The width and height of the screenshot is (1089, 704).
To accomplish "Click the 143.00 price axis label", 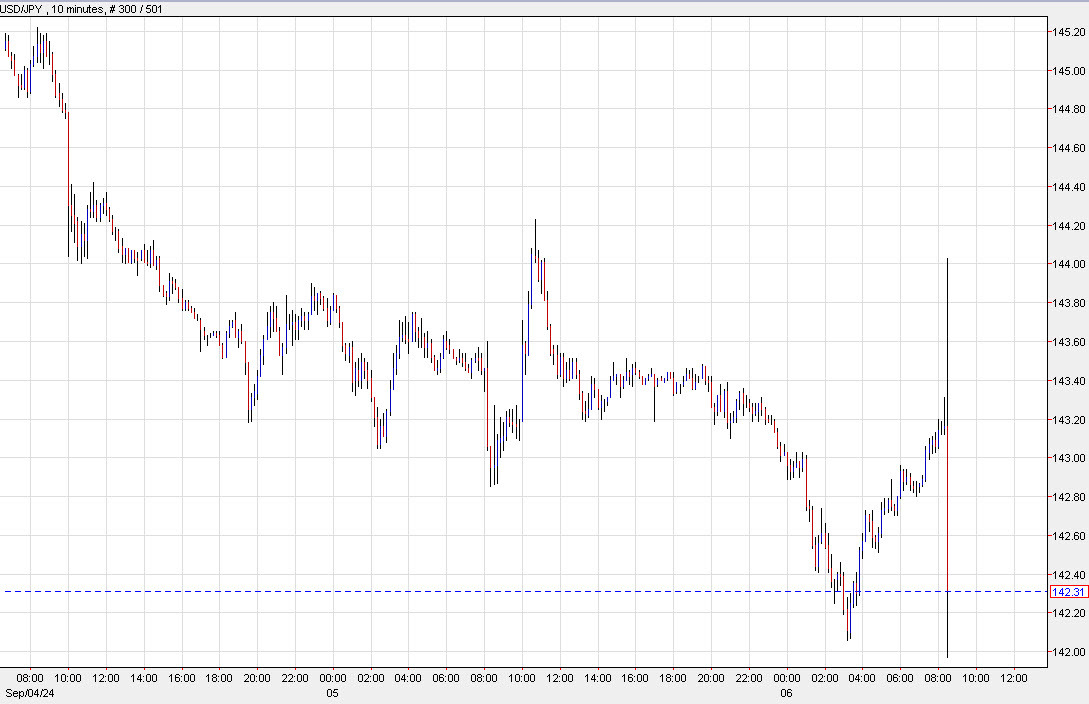I will tap(1066, 458).
